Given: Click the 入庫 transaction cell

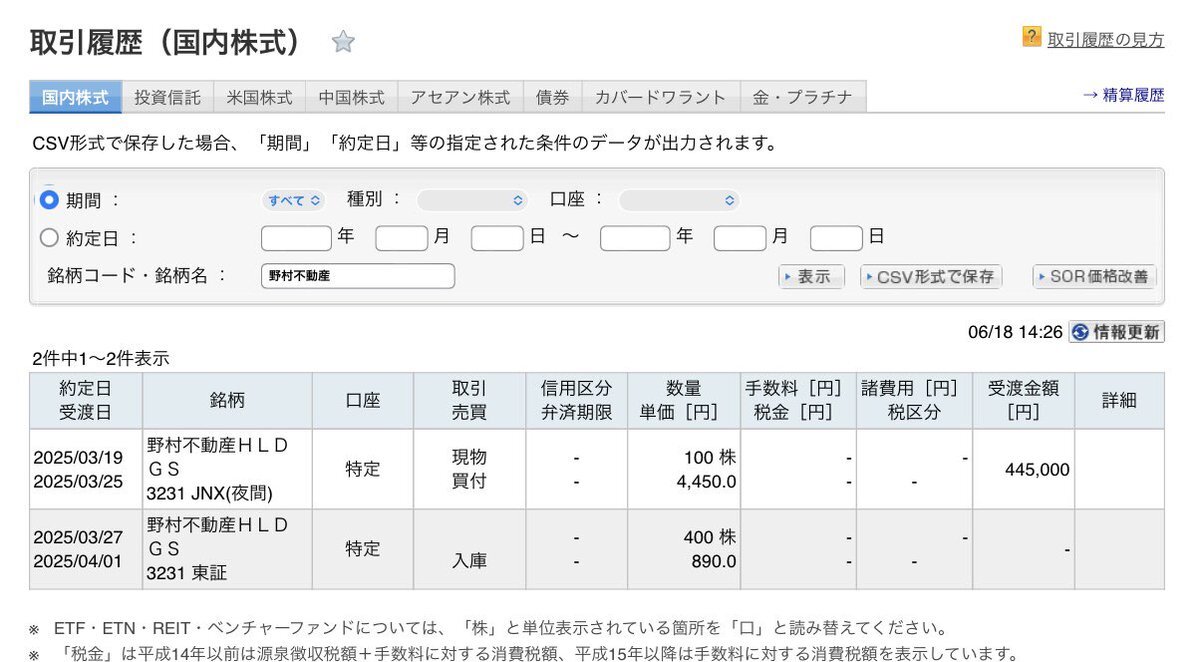Looking at the screenshot, I should point(469,549).
